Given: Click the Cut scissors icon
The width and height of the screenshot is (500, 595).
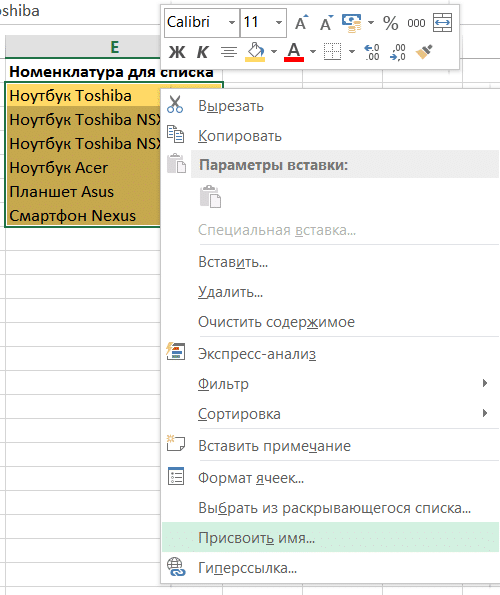Looking at the screenshot, I should pos(175,104).
